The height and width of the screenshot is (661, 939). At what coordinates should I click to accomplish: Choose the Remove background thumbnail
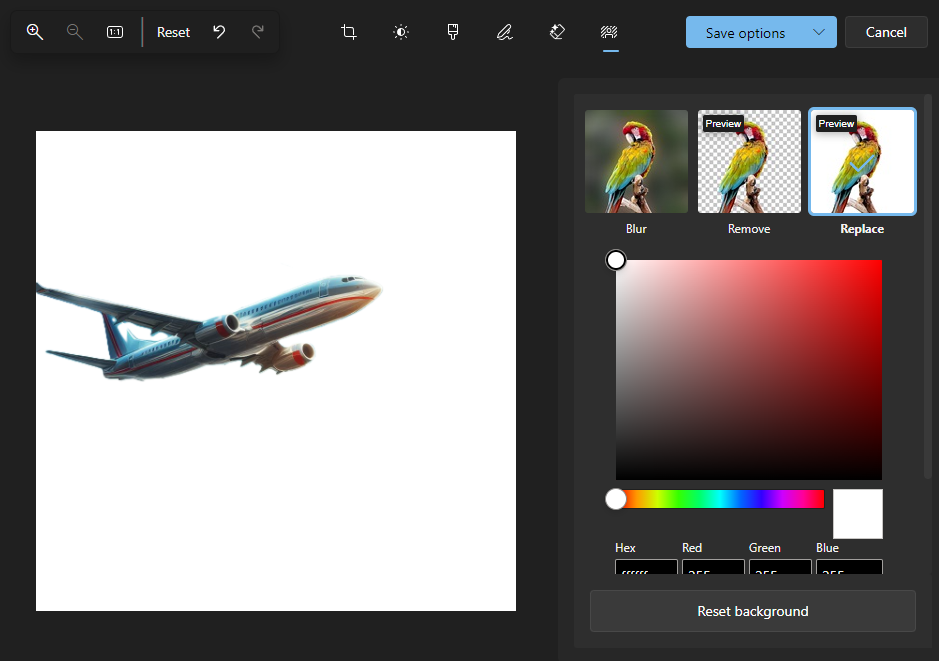click(749, 161)
